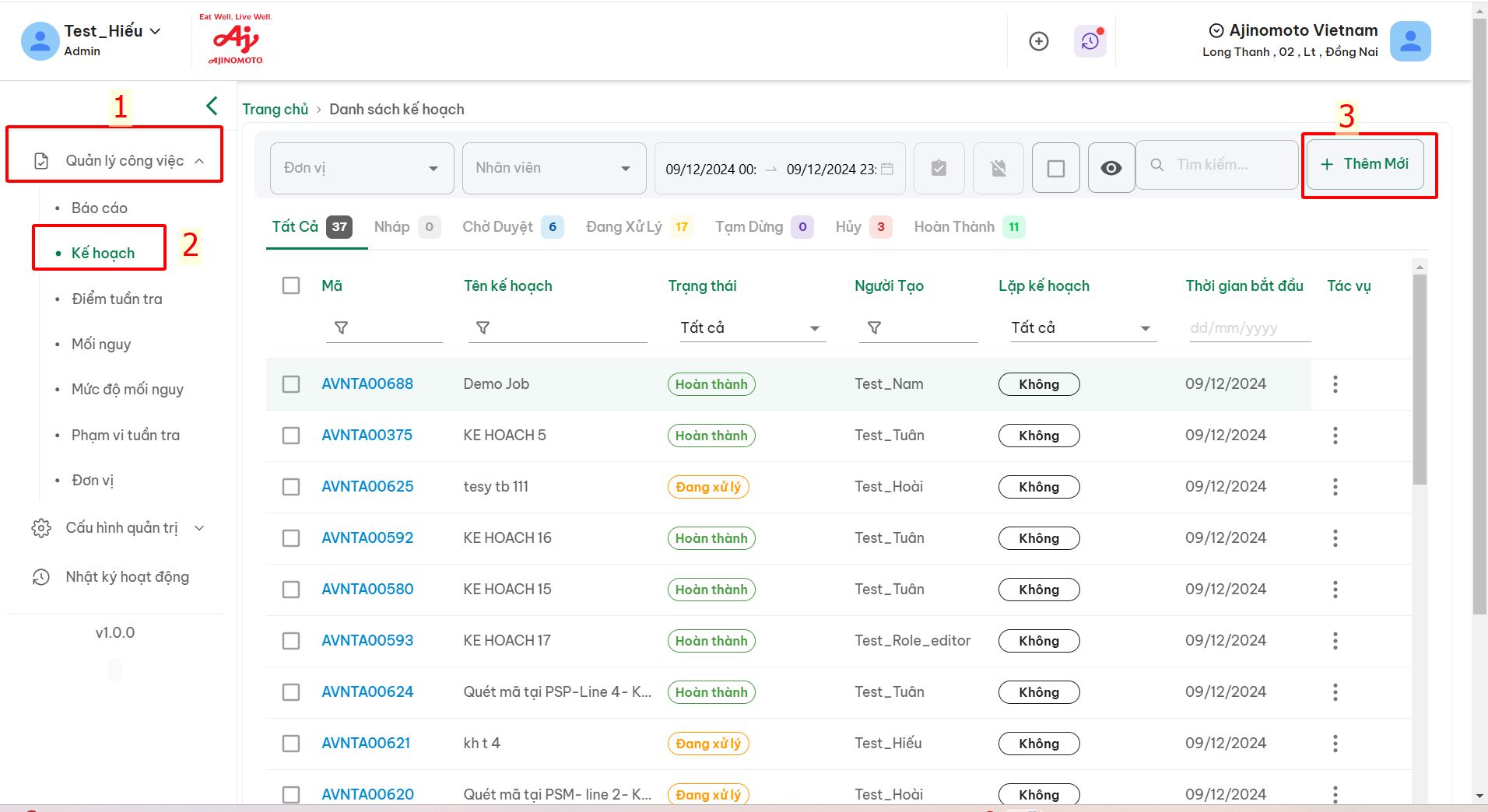This screenshot has width=1488, height=812.
Task: Select Điểm tuần tra in sidebar
Action: tap(117, 299)
